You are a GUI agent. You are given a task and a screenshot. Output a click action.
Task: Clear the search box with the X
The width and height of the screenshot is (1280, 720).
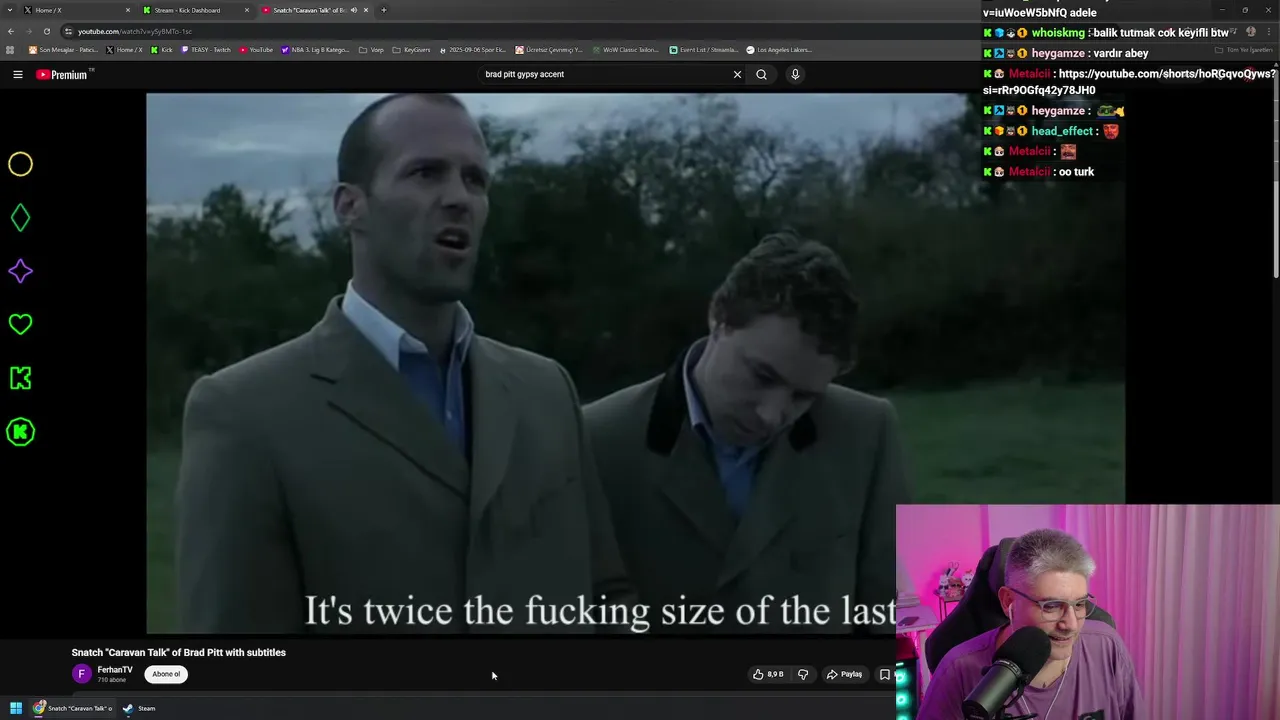737,74
